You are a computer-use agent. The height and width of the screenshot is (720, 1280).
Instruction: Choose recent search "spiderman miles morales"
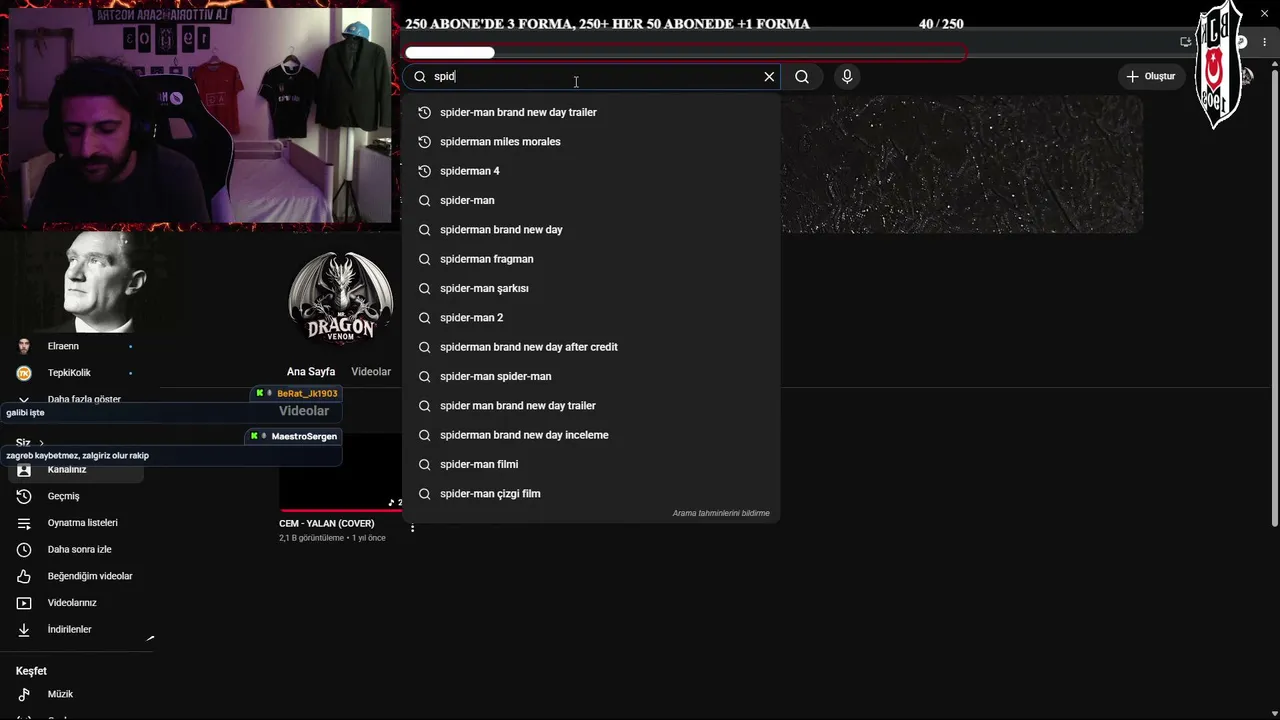[x=591, y=142]
